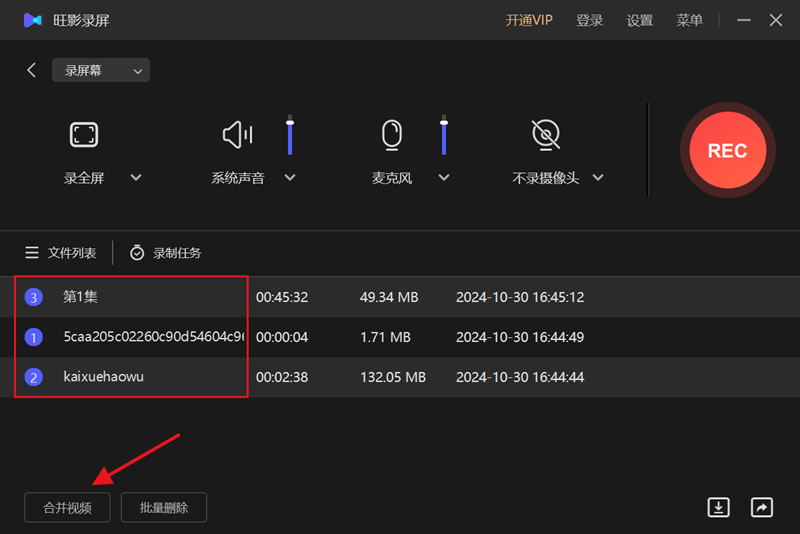Expand the 录全屏 dropdown arrow
The height and width of the screenshot is (534, 800).
coord(136,177)
